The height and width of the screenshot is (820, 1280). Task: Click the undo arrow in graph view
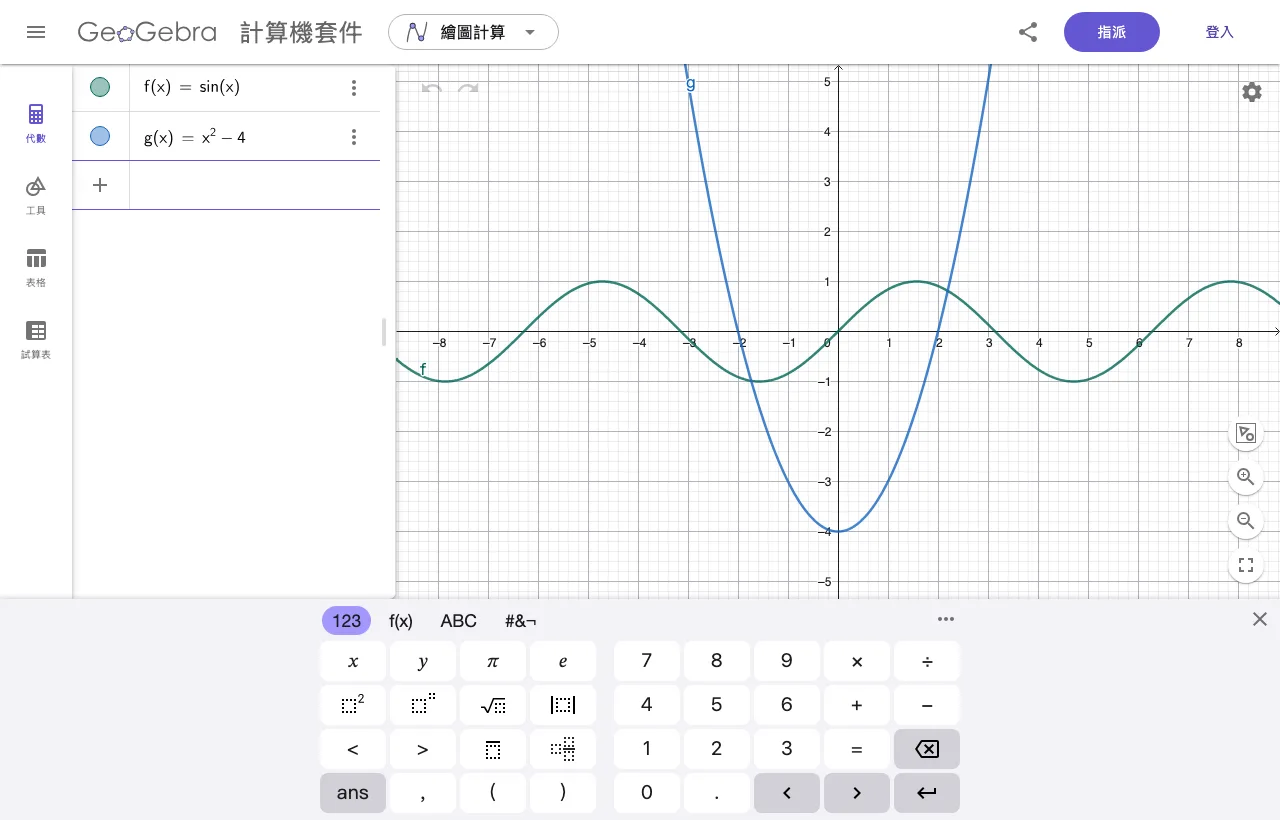[432, 88]
